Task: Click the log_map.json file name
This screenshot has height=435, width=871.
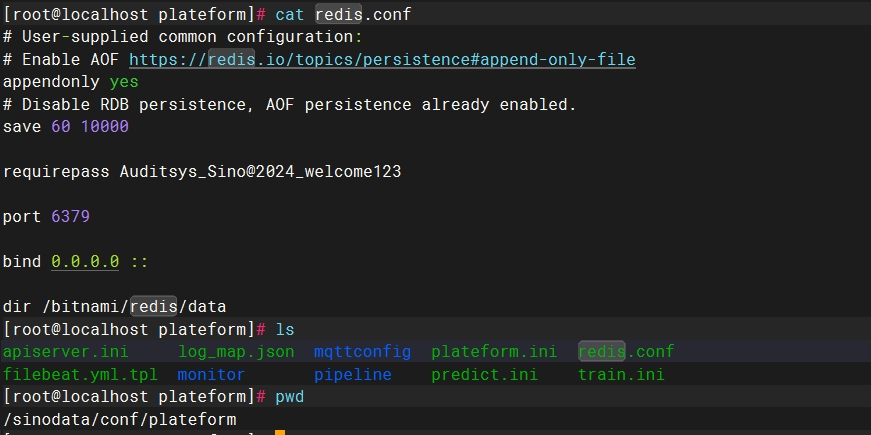Action: (x=236, y=351)
